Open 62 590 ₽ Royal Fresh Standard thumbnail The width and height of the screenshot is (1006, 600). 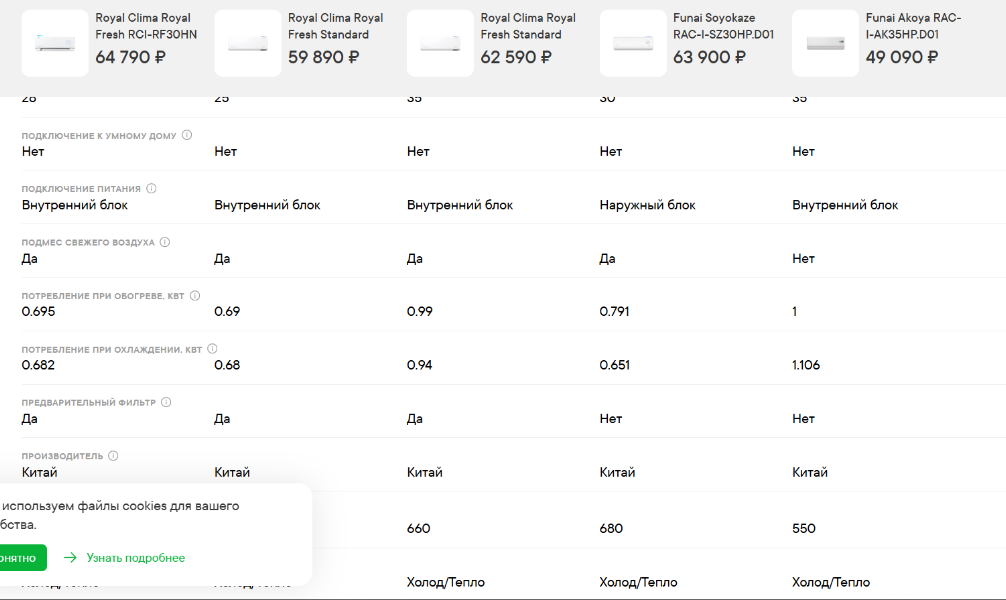[x=440, y=43]
